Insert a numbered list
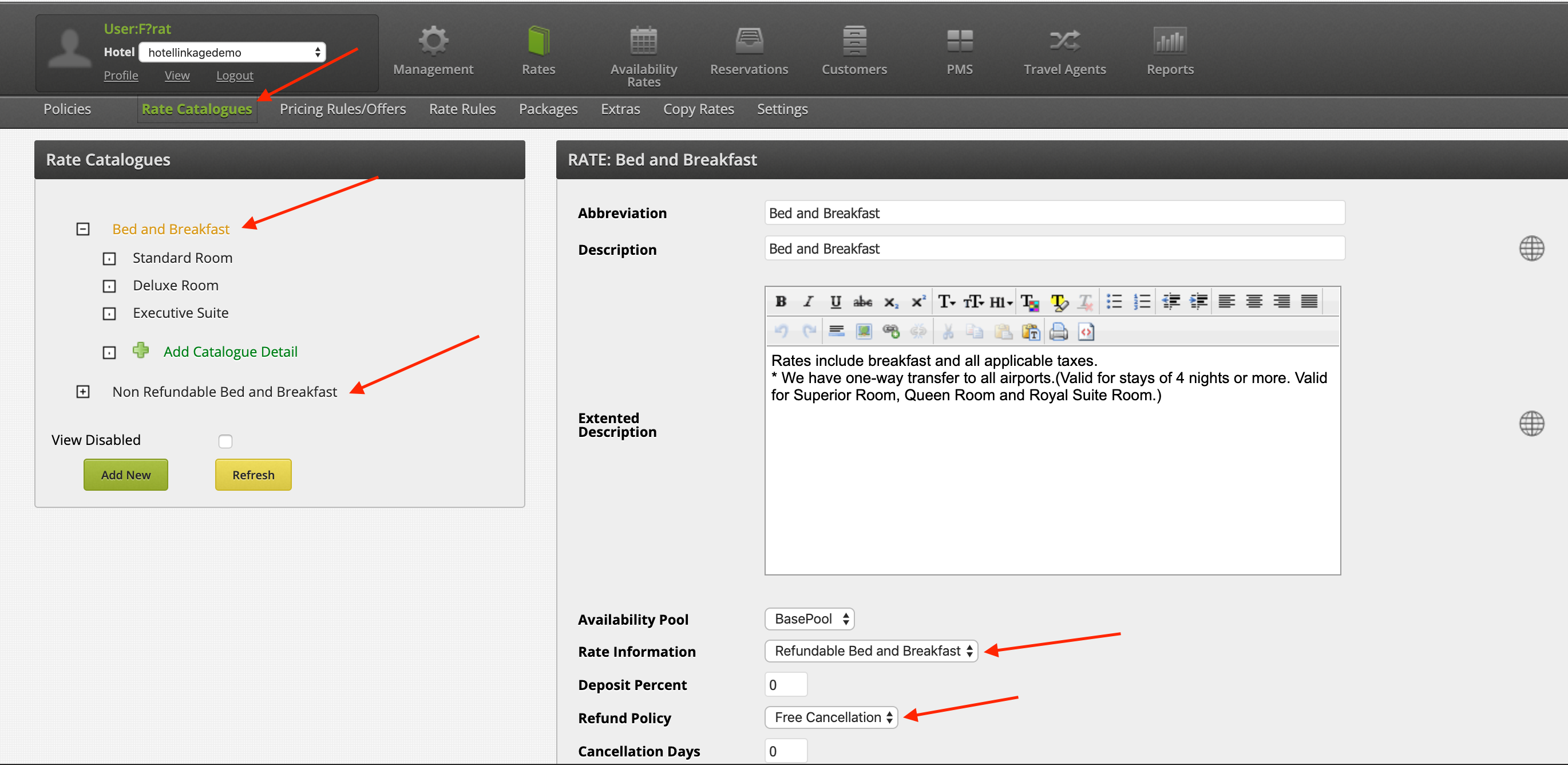Screen dimensions: 1568x765 coord(1142,302)
